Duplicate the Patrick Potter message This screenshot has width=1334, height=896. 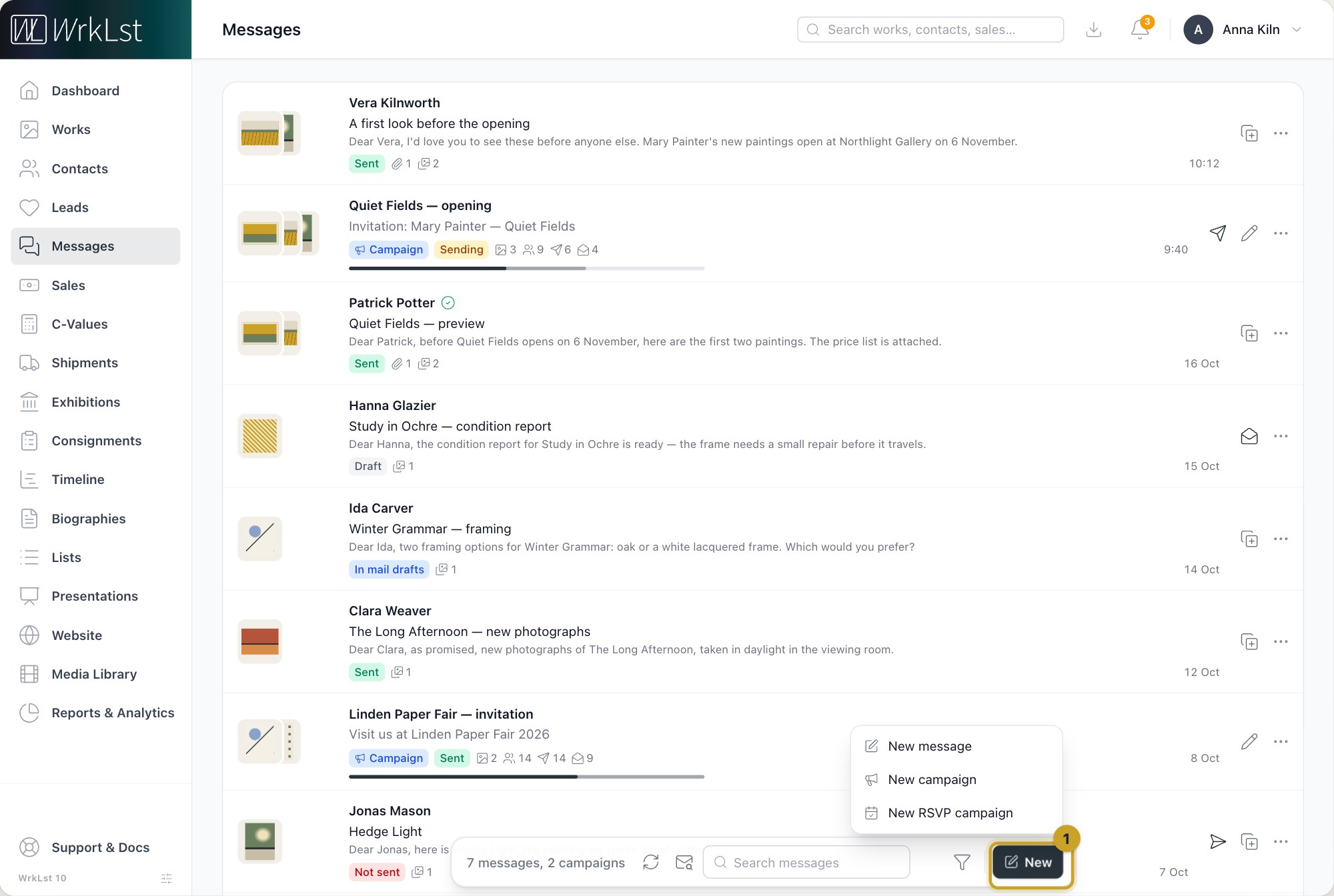[x=1249, y=333]
